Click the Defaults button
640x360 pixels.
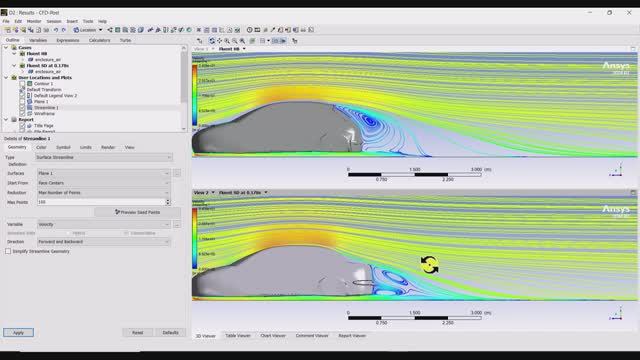coord(170,333)
